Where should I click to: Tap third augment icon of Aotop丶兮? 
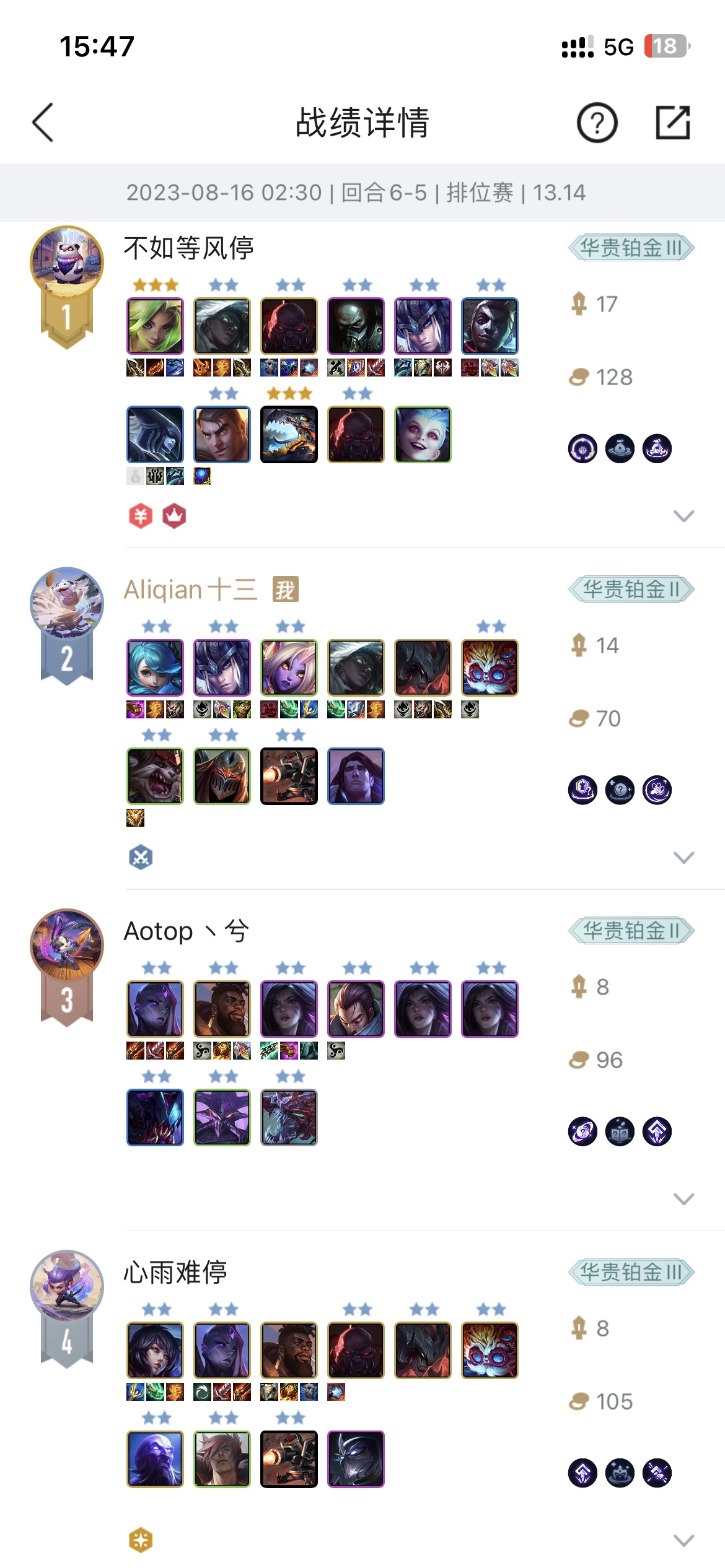657,1131
